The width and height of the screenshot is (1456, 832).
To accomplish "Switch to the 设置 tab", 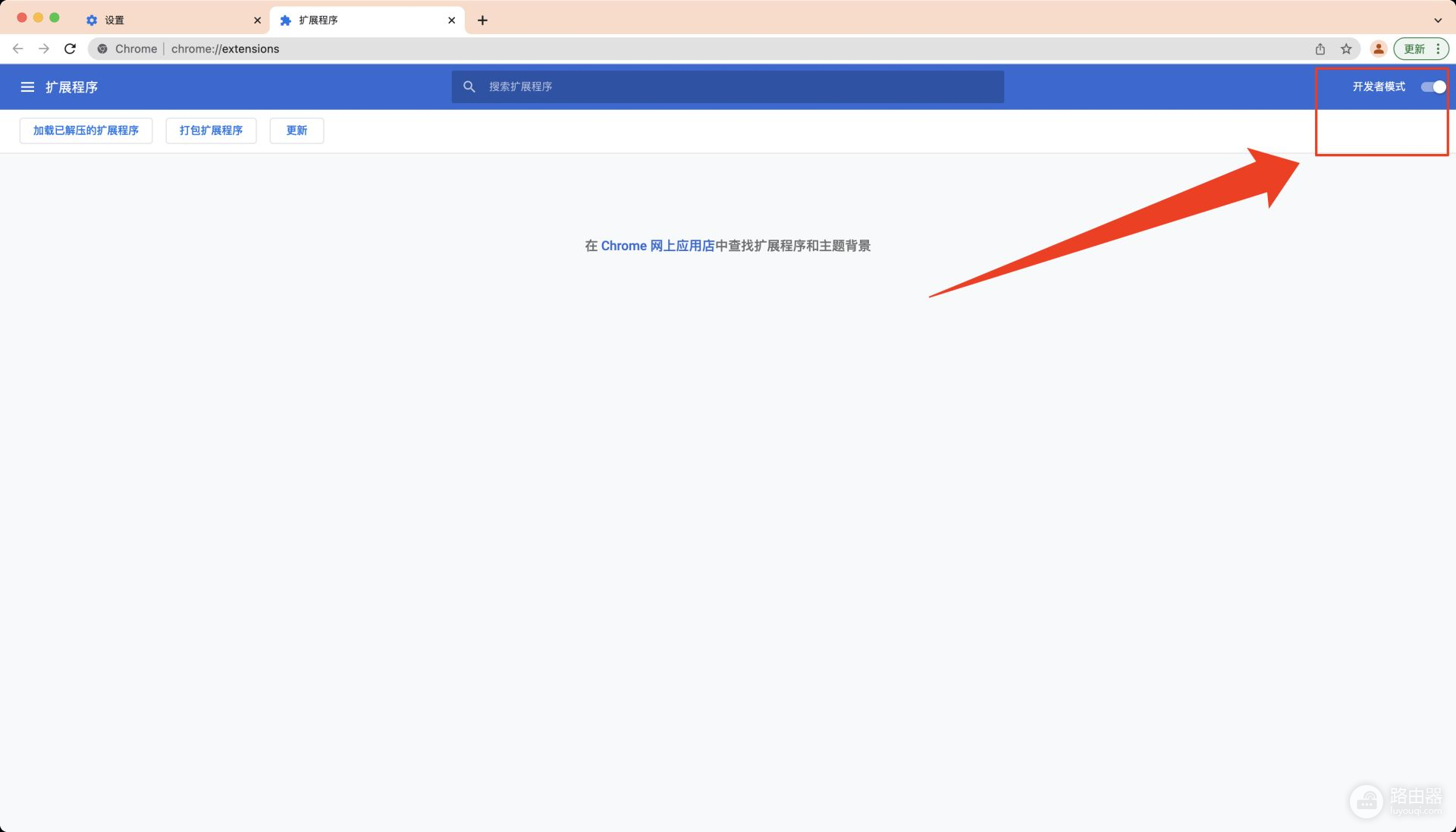I will 173,20.
